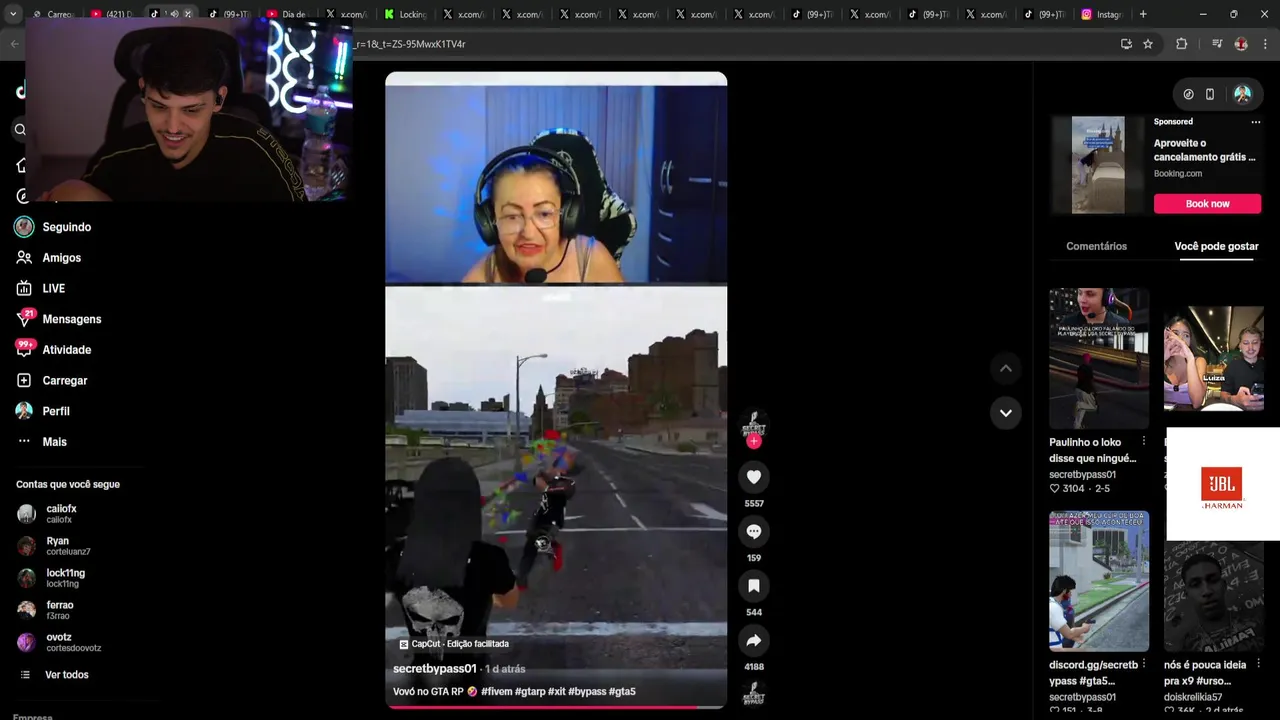Open the Locking browser tab
The height and width of the screenshot is (720, 1280).
(405, 14)
